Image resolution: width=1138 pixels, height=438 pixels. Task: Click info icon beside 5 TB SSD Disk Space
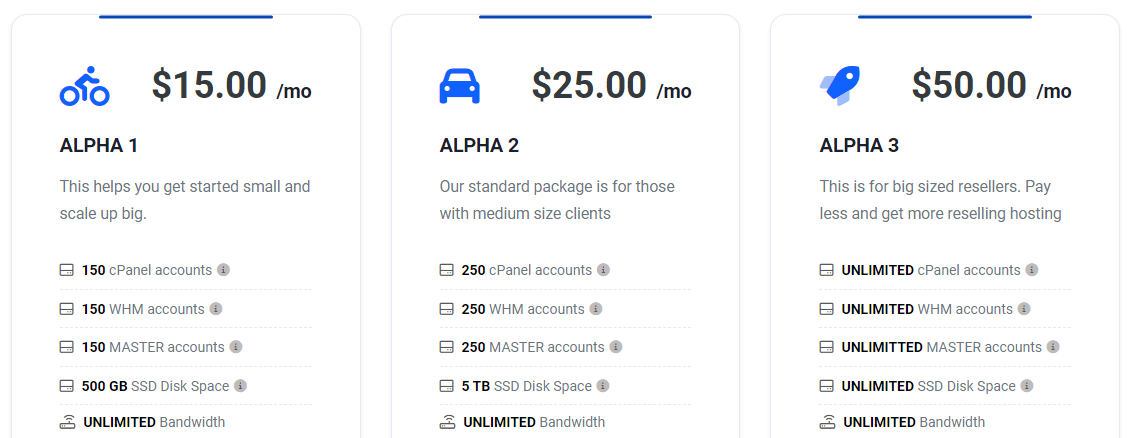click(604, 386)
